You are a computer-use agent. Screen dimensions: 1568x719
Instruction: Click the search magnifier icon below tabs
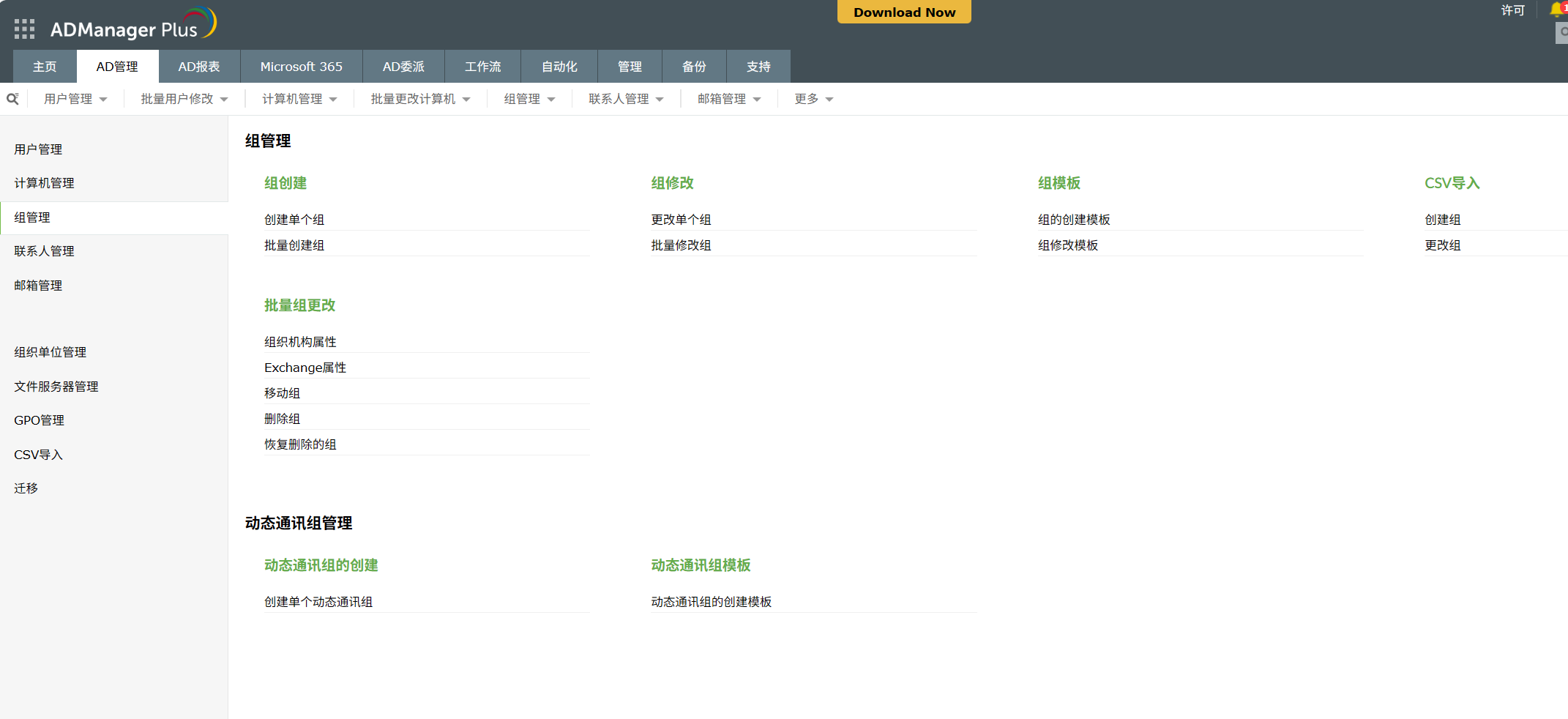(x=12, y=97)
